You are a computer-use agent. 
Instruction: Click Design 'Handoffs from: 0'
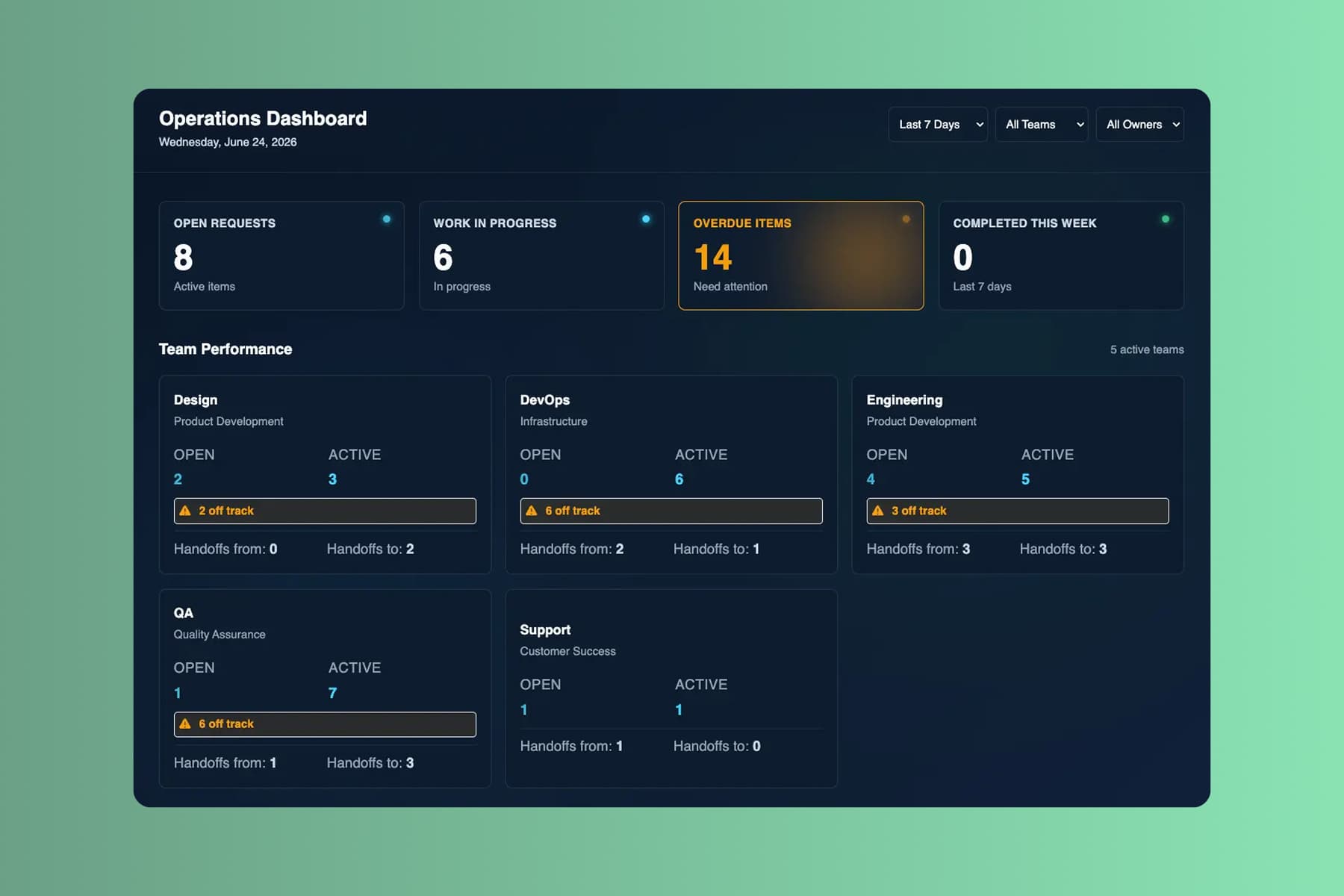(225, 549)
